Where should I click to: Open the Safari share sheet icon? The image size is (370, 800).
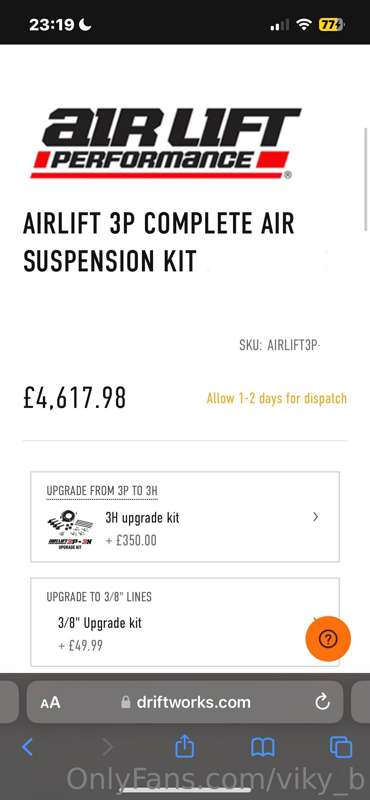point(185,747)
